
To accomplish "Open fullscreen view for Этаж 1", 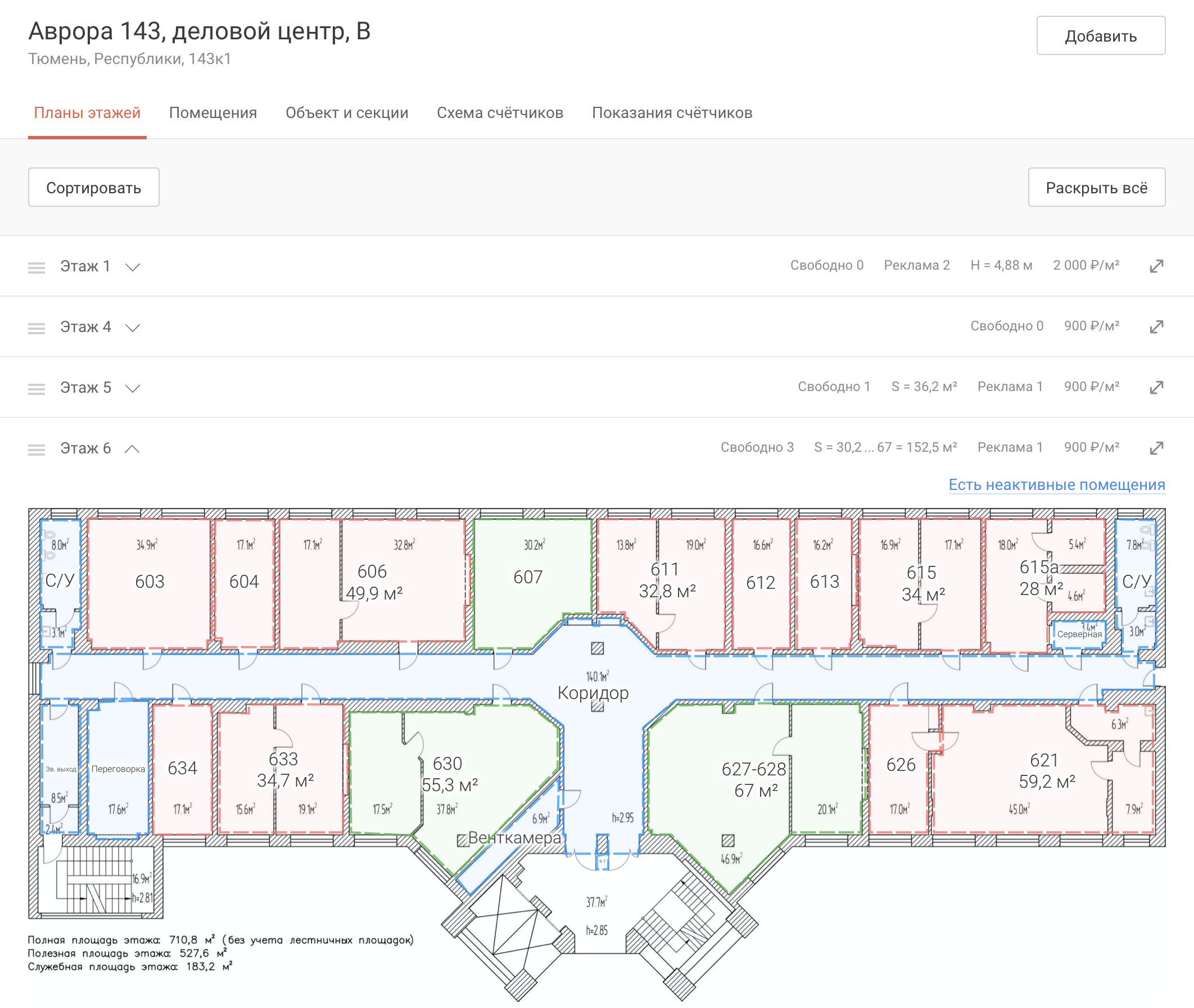I will pyautogui.click(x=1156, y=266).
